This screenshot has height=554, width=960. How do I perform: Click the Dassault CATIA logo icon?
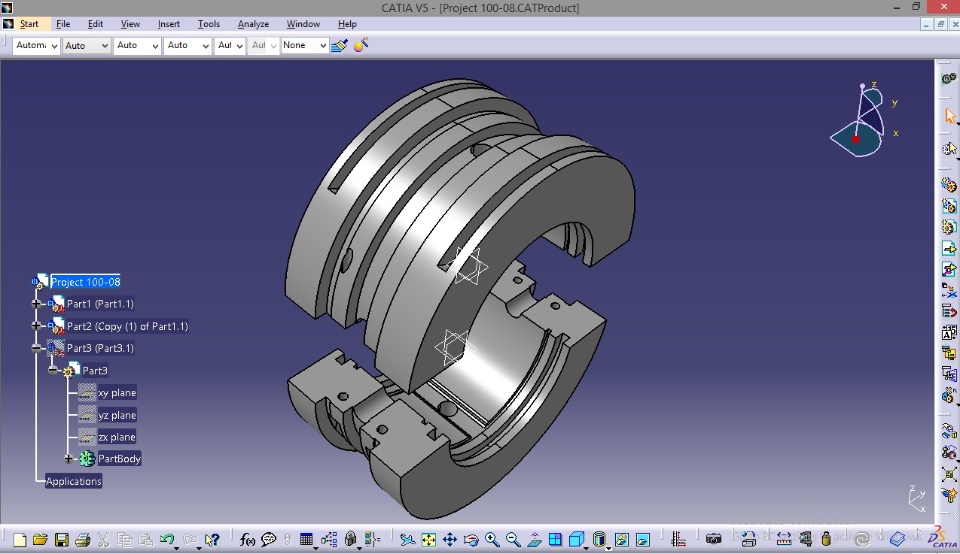(943, 537)
